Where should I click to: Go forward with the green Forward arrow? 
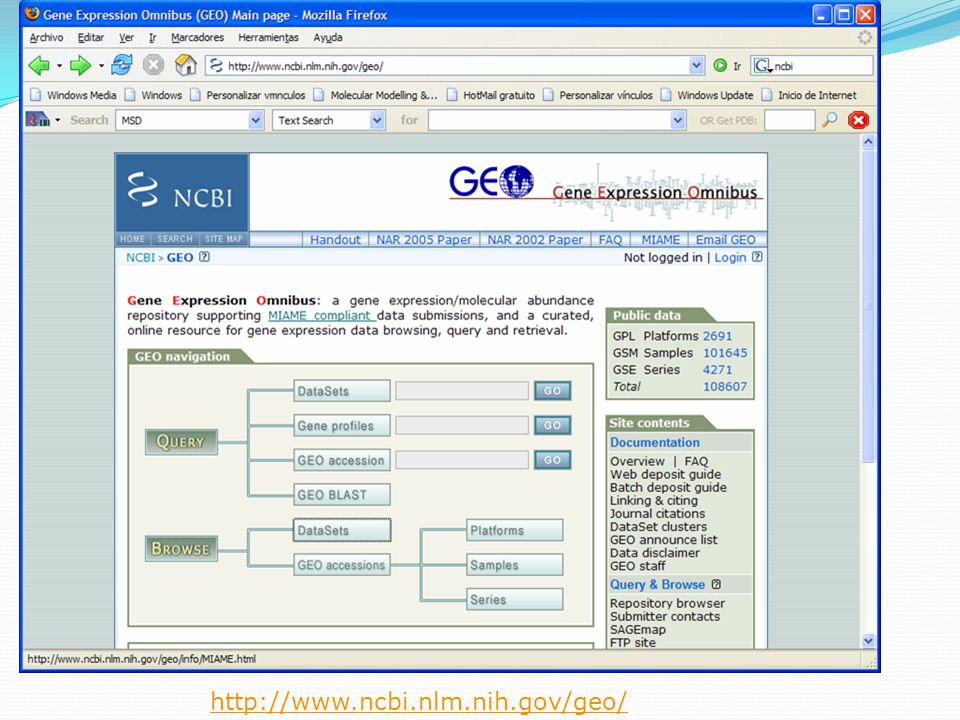[80, 65]
